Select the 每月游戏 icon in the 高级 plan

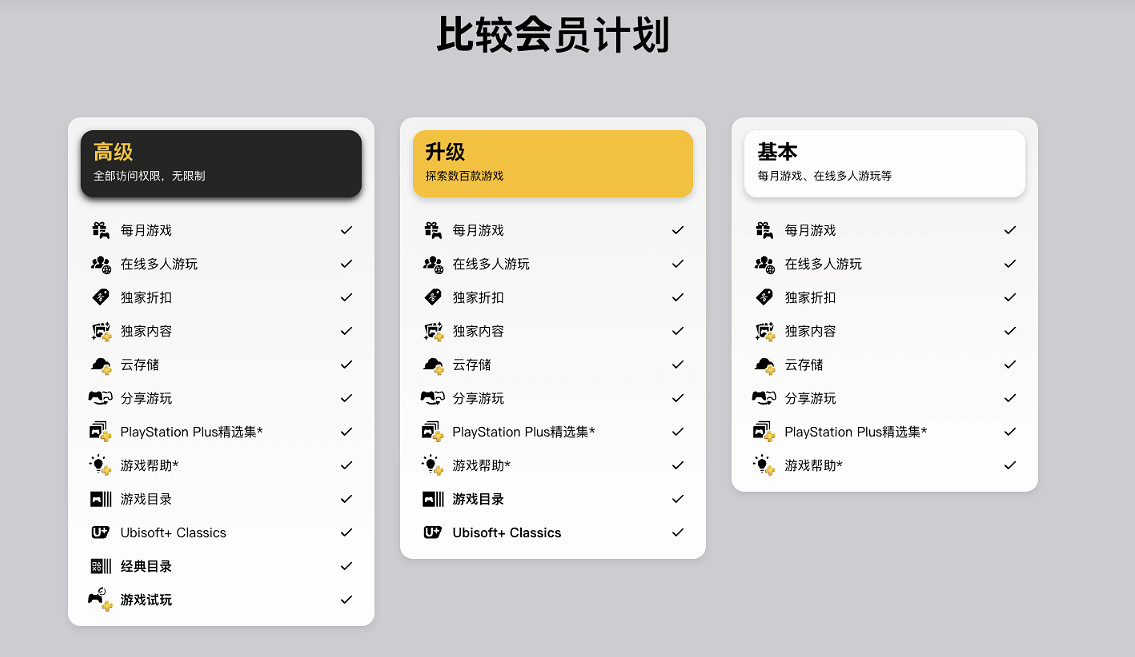pyautogui.click(x=99, y=229)
